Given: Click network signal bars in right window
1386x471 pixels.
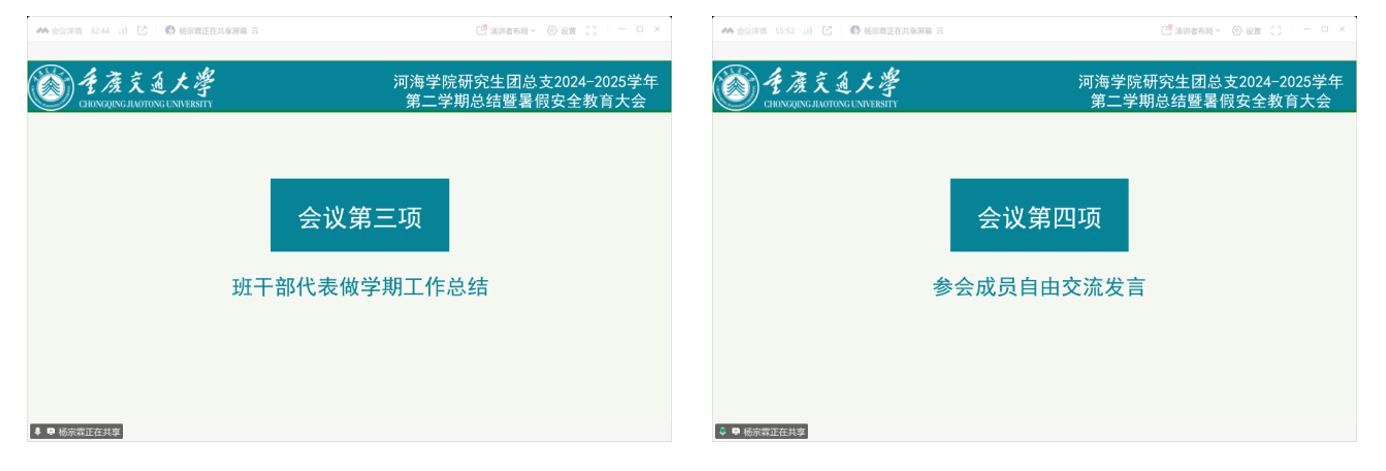Looking at the screenshot, I should tap(808, 31).
